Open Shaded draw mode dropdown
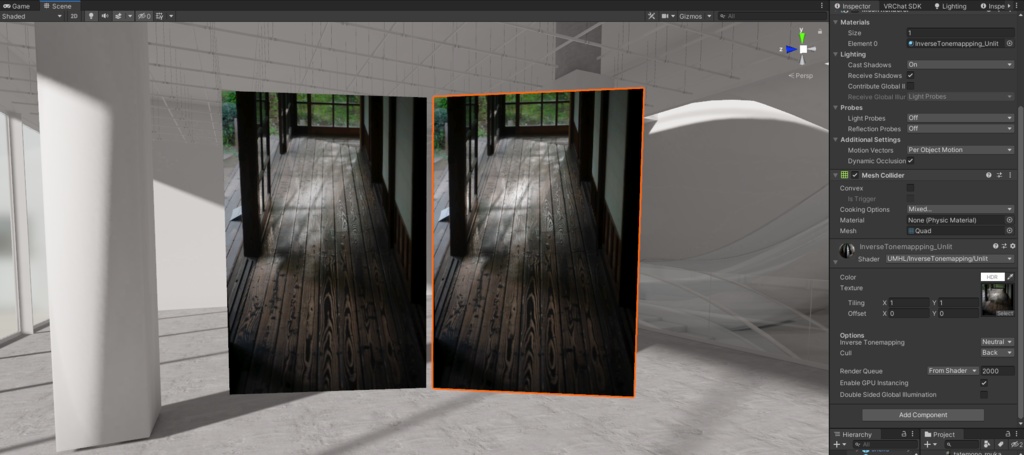Screen dimensions: 1024x455 (32, 16)
